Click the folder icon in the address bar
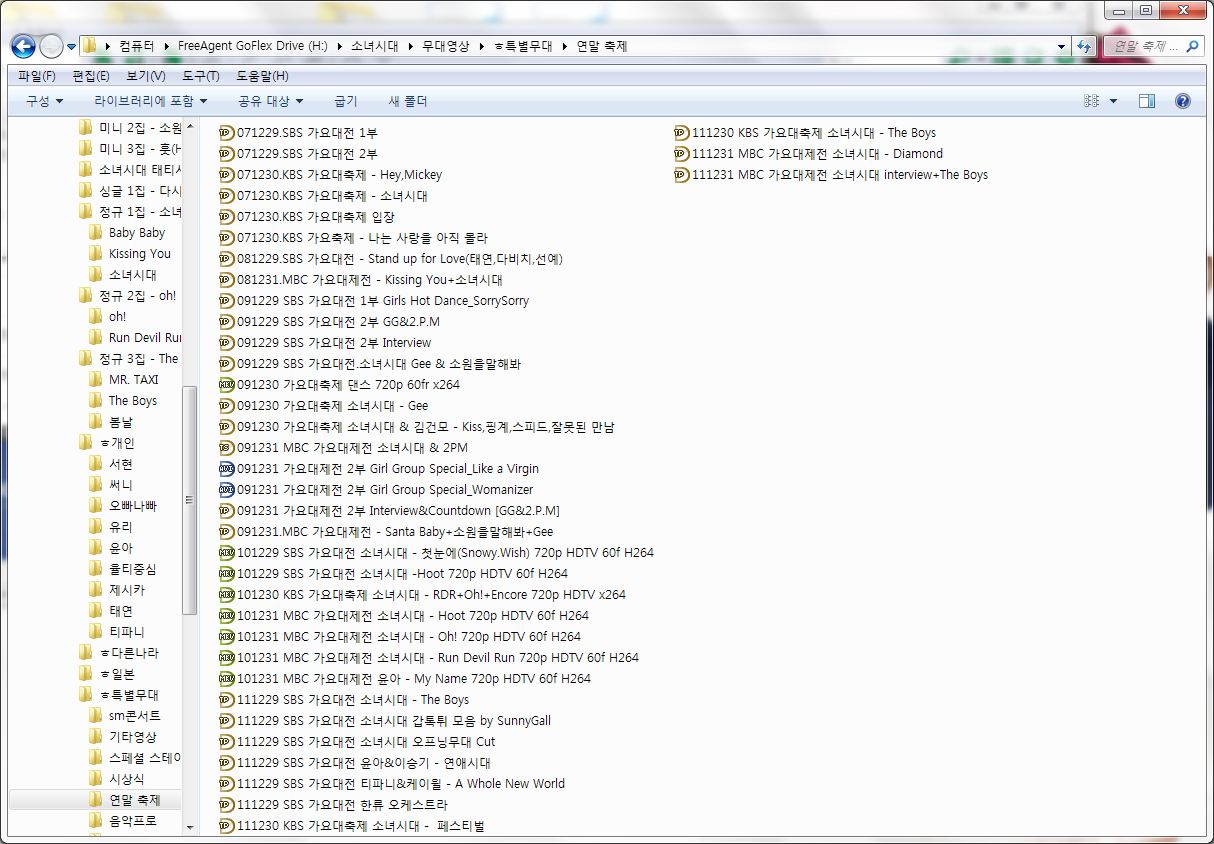The width and height of the screenshot is (1214, 844). click(89, 45)
